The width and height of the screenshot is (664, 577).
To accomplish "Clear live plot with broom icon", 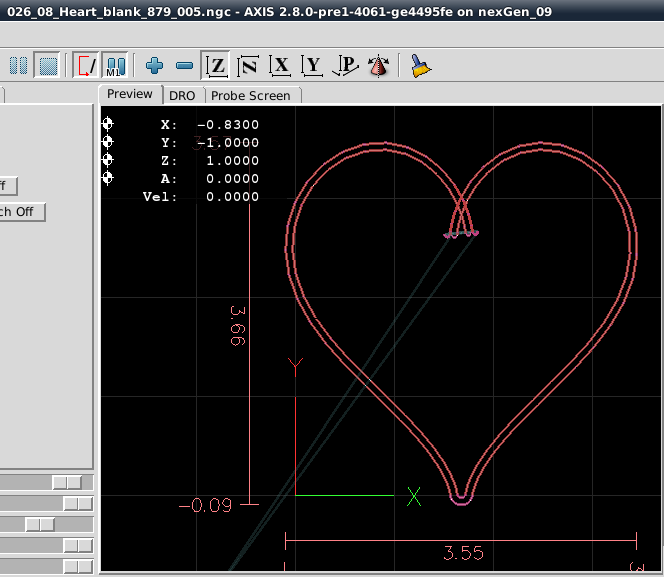I will point(421,66).
